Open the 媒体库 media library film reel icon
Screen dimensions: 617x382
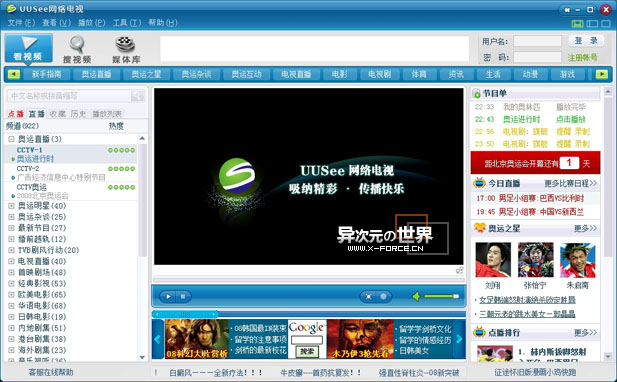pyautogui.click(x=126, y=49)
